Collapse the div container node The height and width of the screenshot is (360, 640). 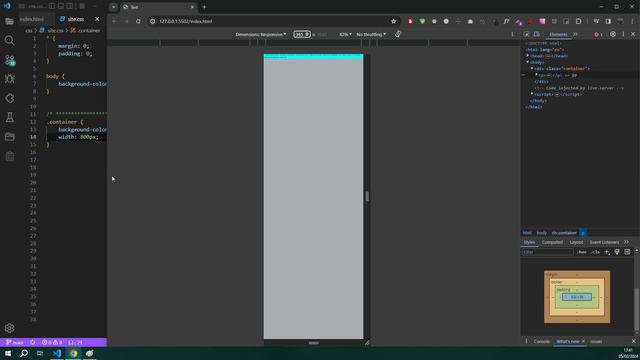pos(532,69)
